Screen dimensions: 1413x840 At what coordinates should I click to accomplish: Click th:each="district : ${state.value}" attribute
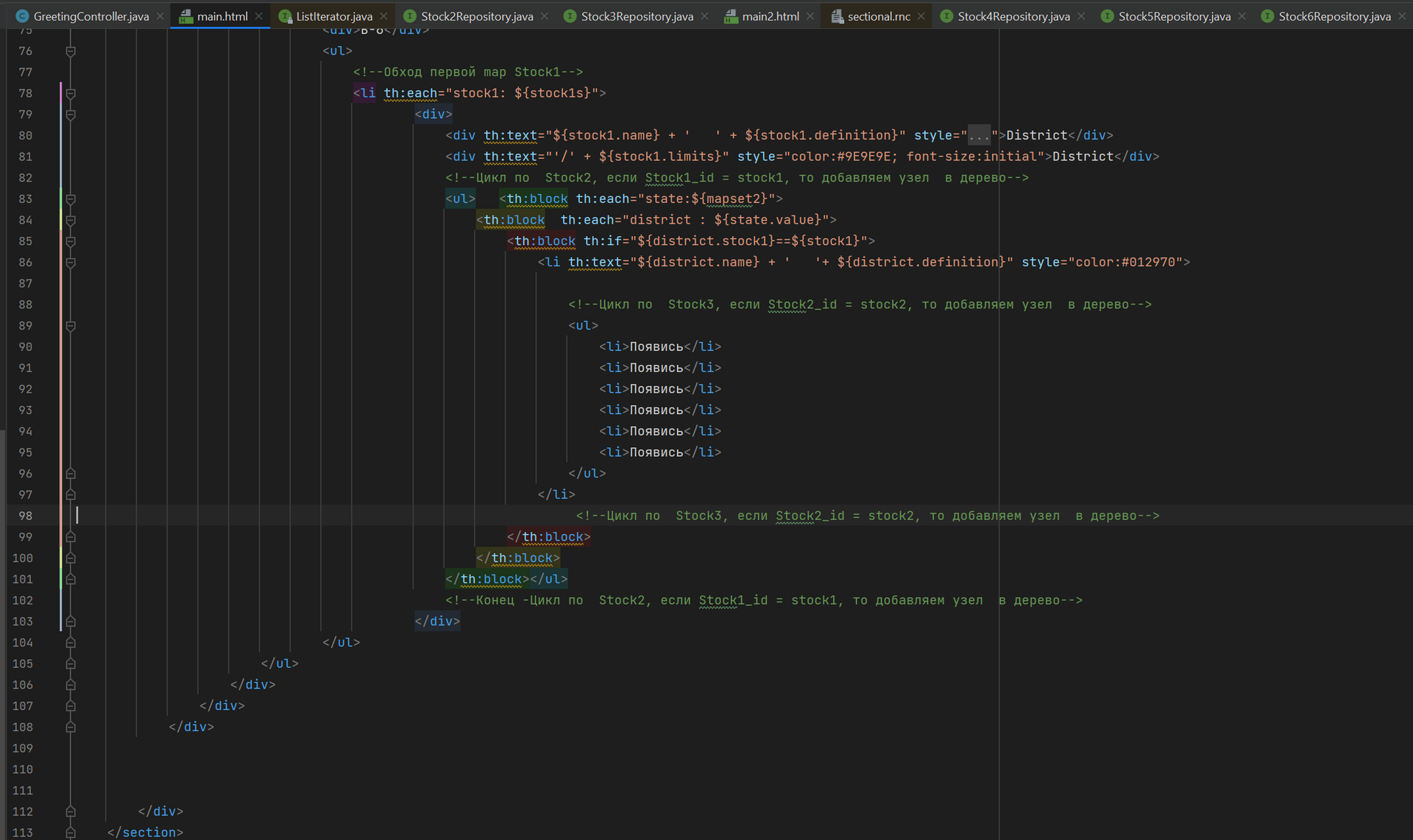[695, 220]
